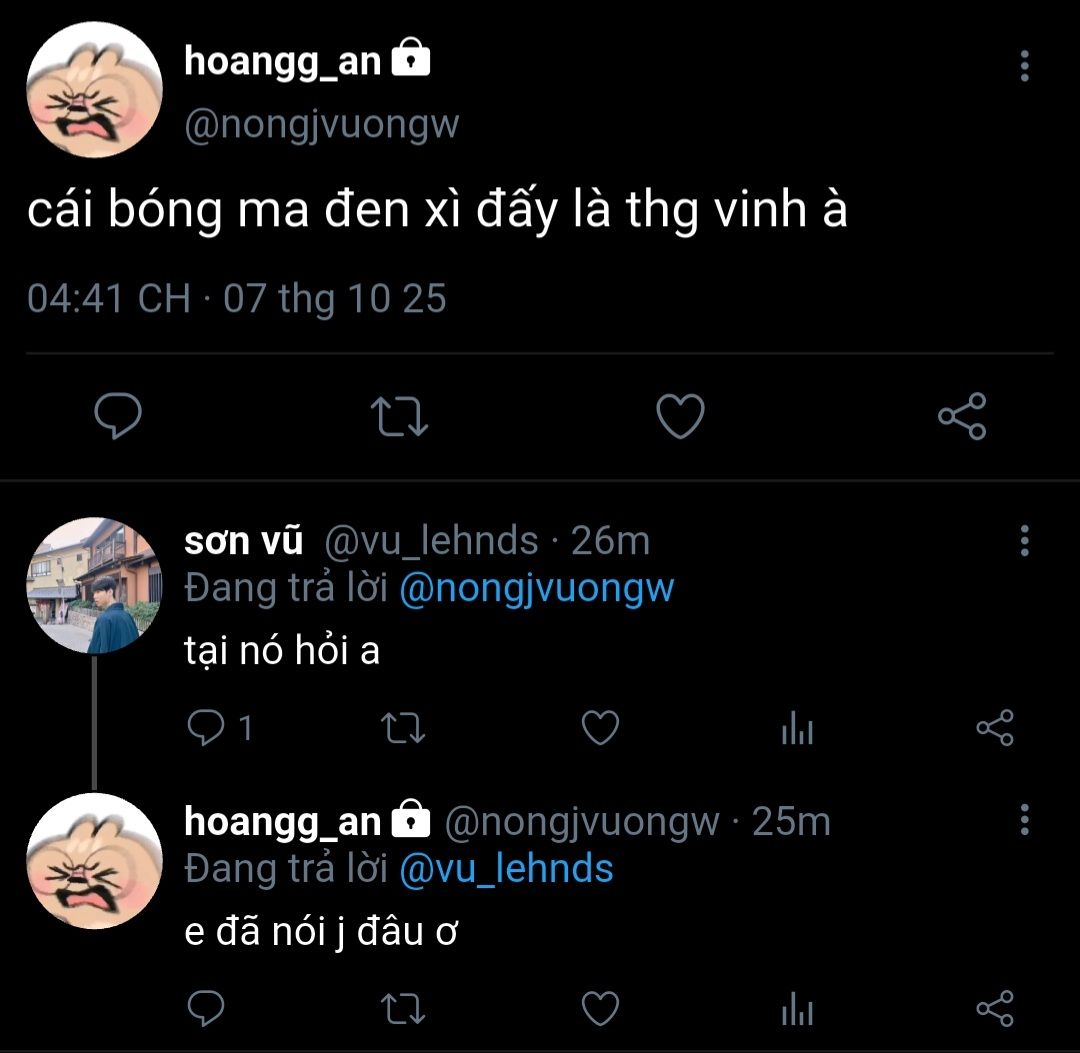Share the main tweet
This screenshot has height=1053, width=1080.
[x=962, y=415]
